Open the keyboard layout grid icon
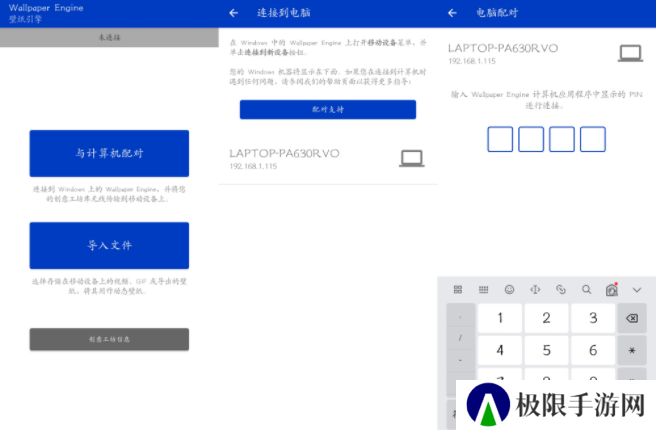This screenshot has height=430, width=656. pos(483,289)
